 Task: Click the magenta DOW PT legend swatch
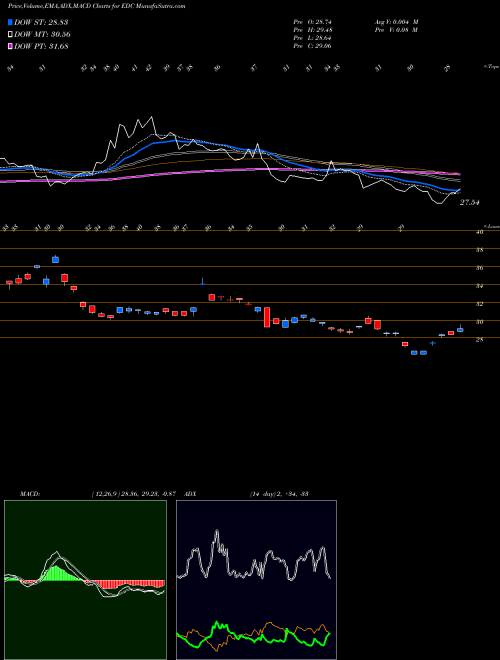point(10,46)
